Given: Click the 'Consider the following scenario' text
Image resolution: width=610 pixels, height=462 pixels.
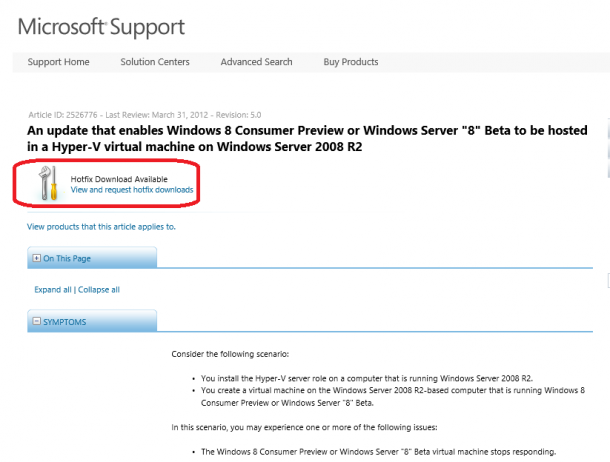Looking at the screenshot, I should tap(230, 354).
